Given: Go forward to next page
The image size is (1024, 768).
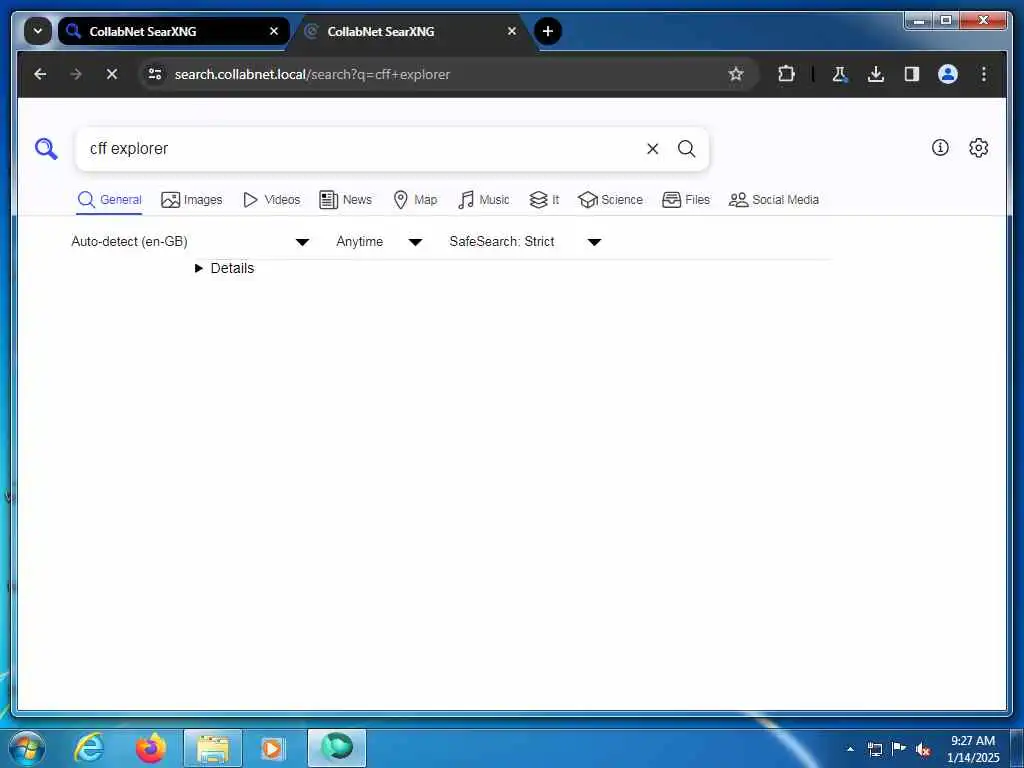Looking at the screenshot, I should [76, 74].
